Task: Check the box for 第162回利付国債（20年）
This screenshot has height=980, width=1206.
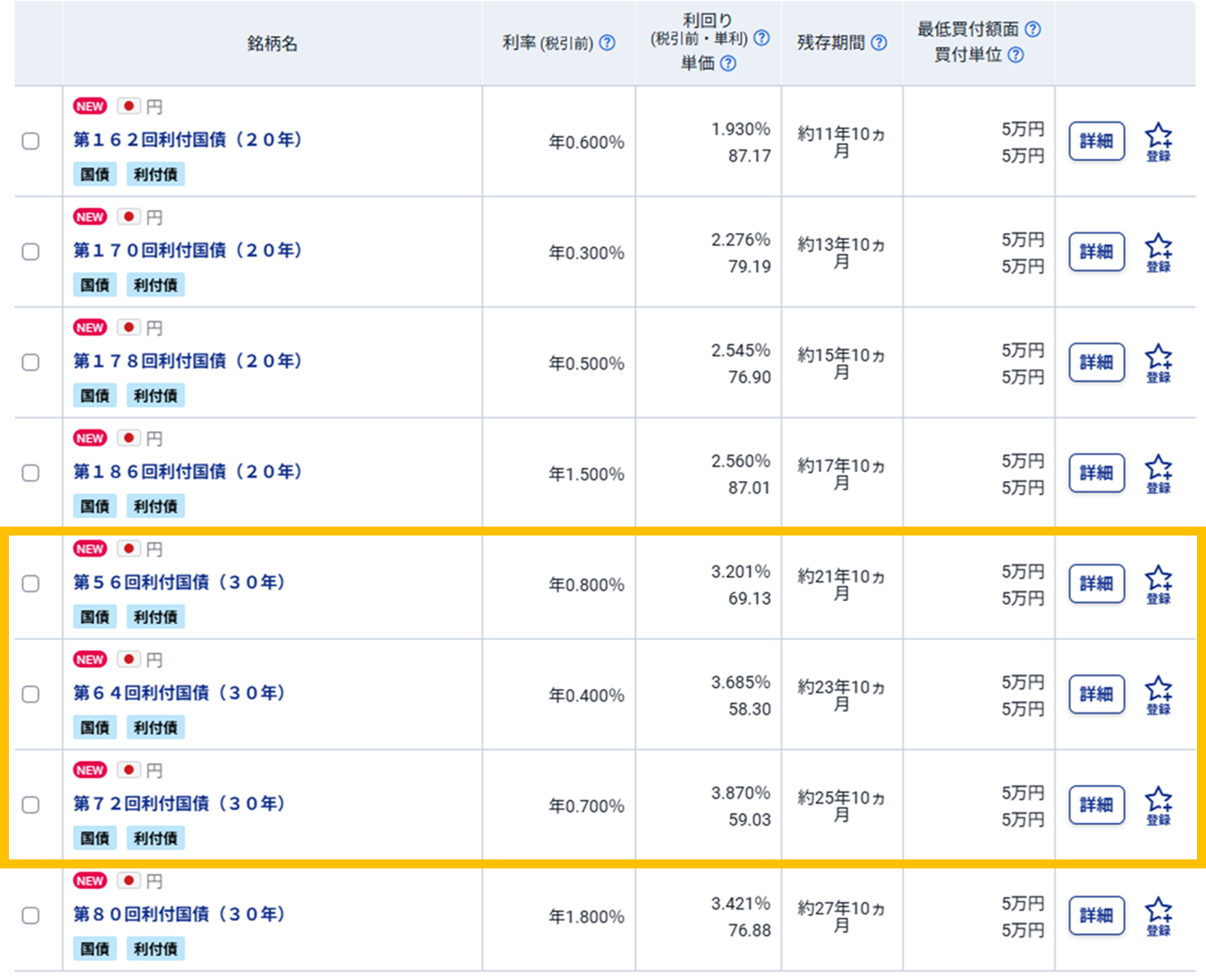Action: click(31, 141)
